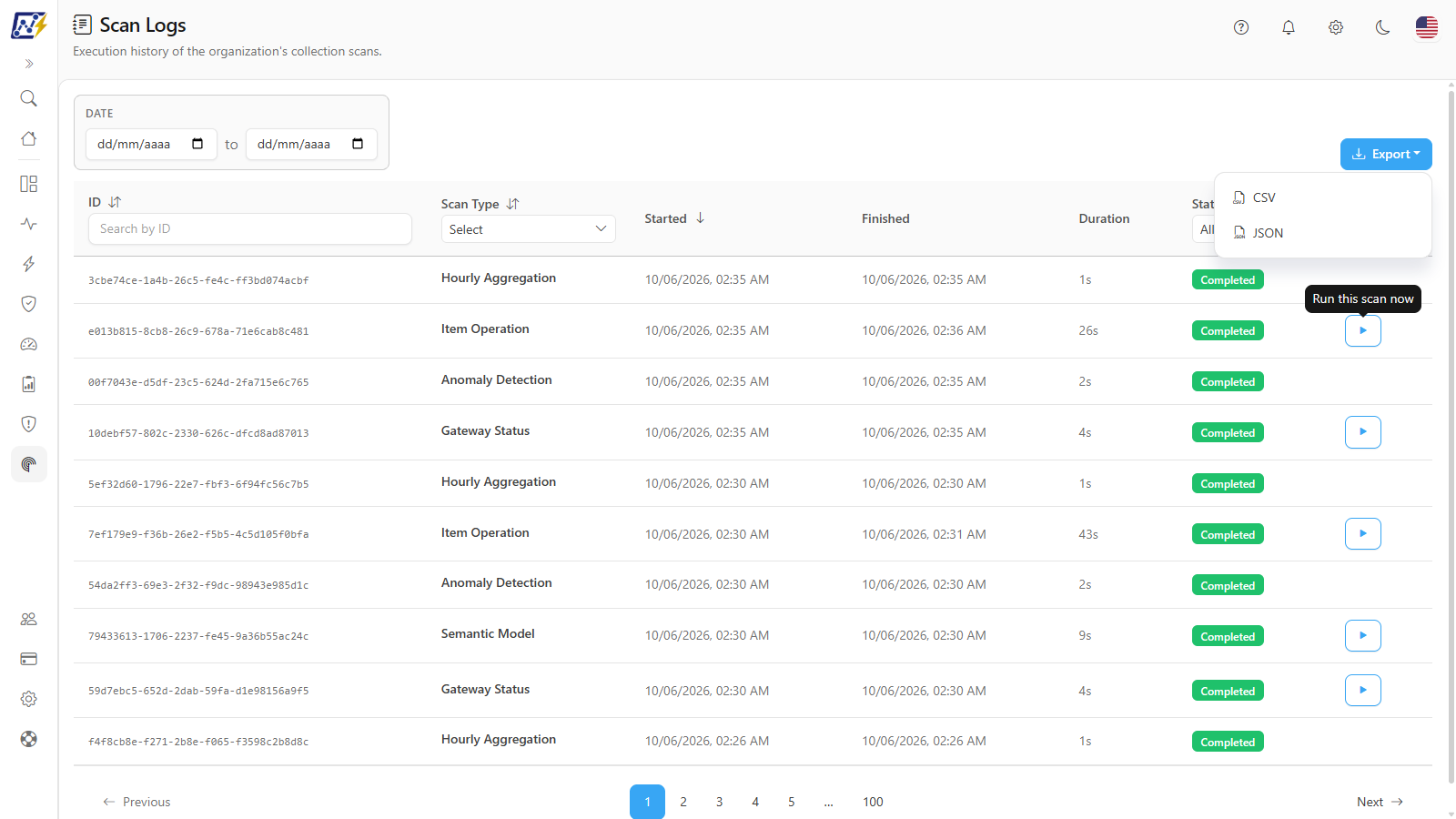This screenshot has height=819, width=1456.
Task: Open the search icon in the sidebar
Action: (29, 98)
